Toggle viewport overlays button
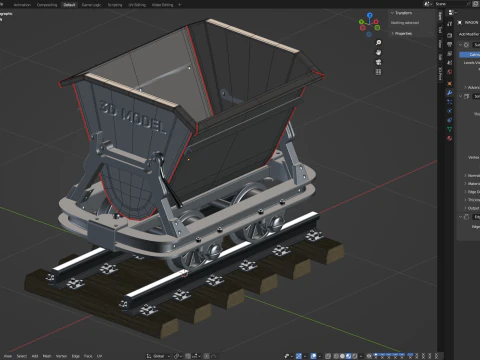This screenshot has height=360, width=480. [314, 356]
